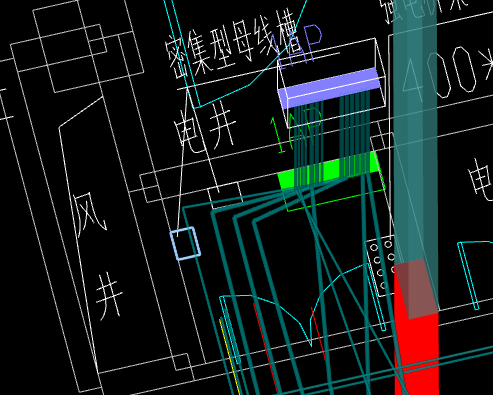The height and width of the screenshot is (395, 493).
Task: Click the purple '1AP' label
Action: tap(297, 48)
